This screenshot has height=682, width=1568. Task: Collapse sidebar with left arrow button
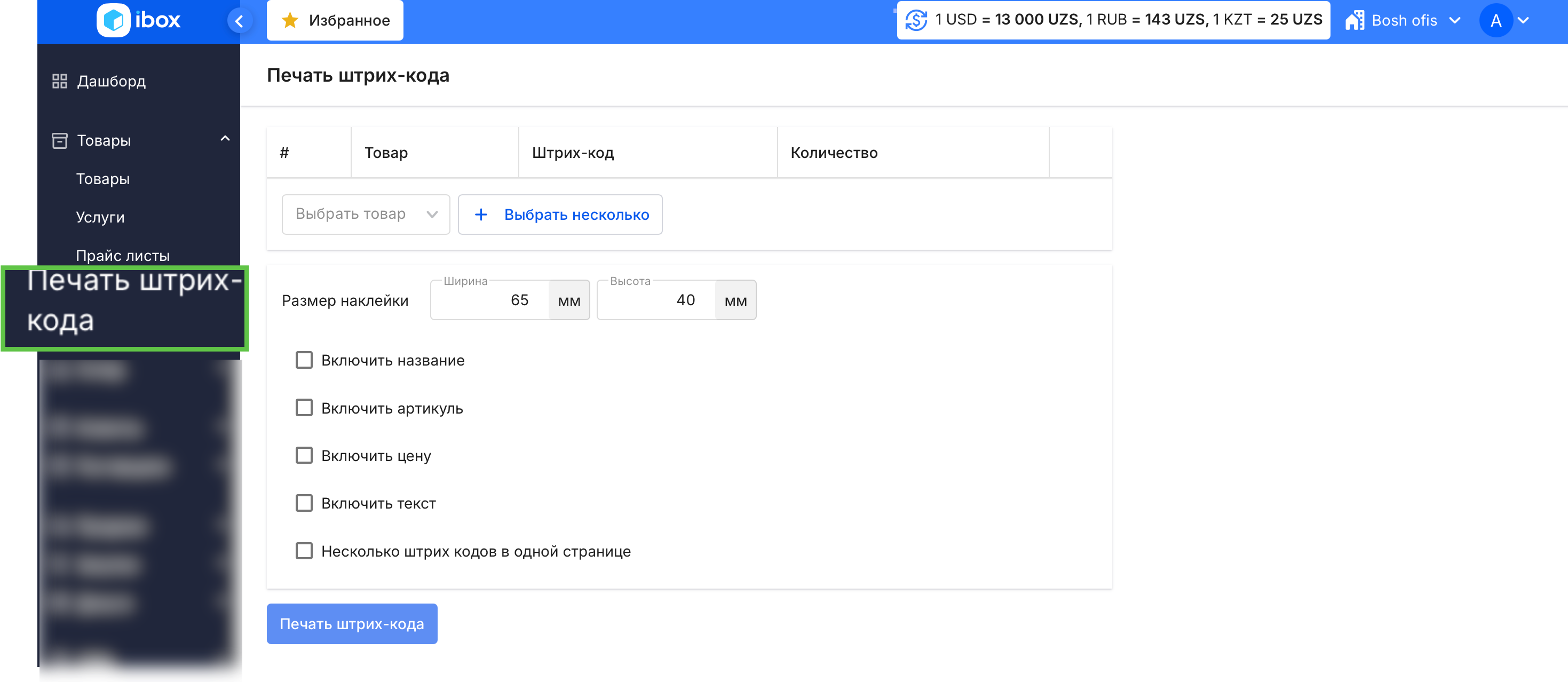click(x=239, y=21)
